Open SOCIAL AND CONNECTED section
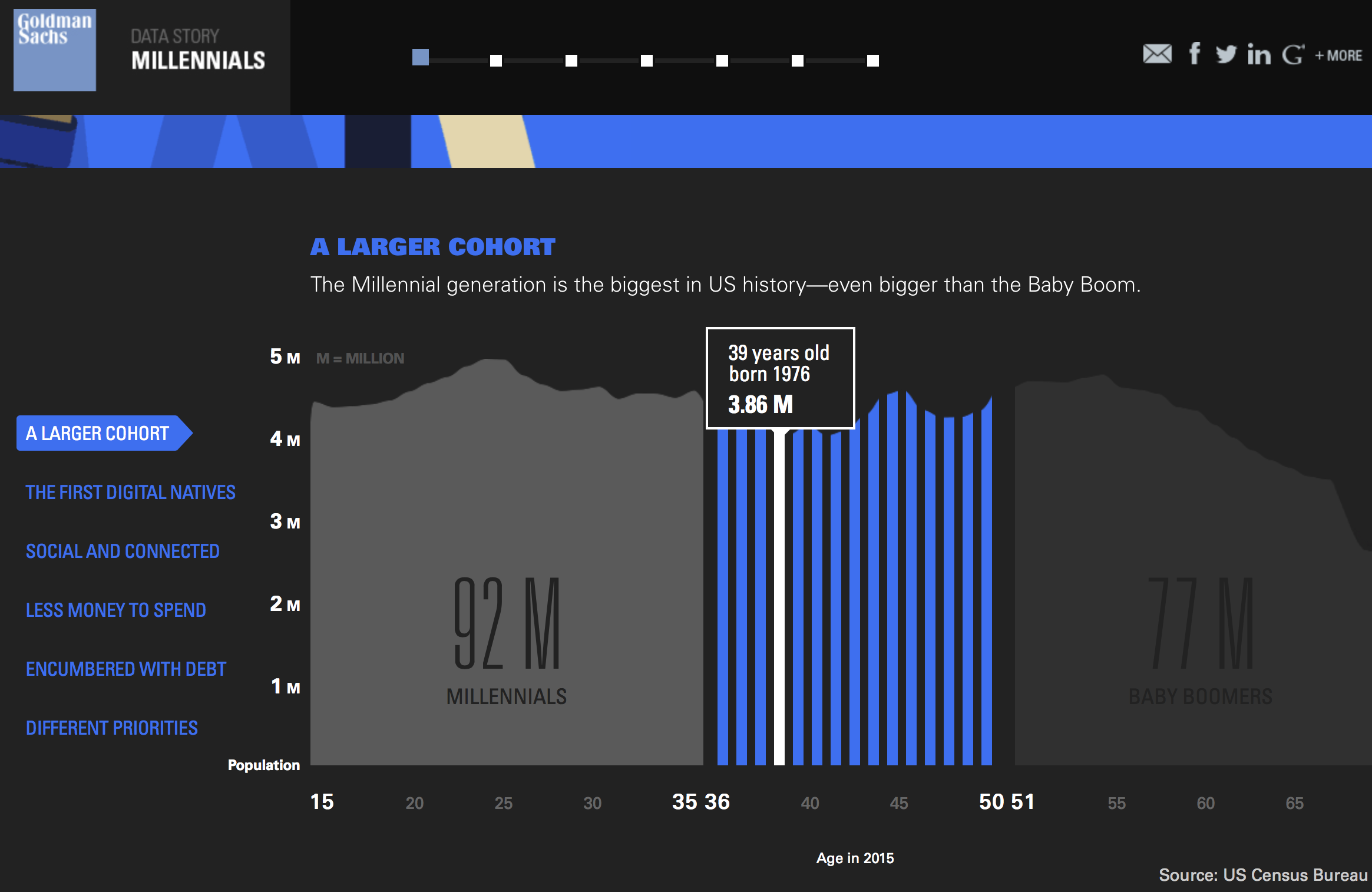1372x892 pixels. pos(123,551)
